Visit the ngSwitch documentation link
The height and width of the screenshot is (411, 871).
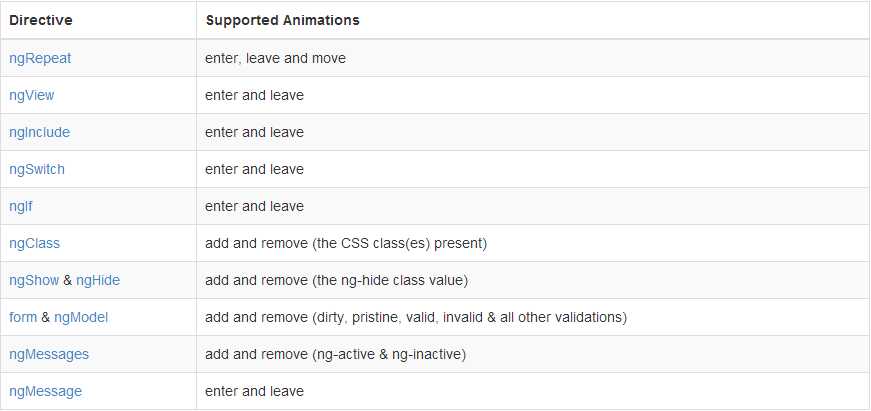click(37, 169)
